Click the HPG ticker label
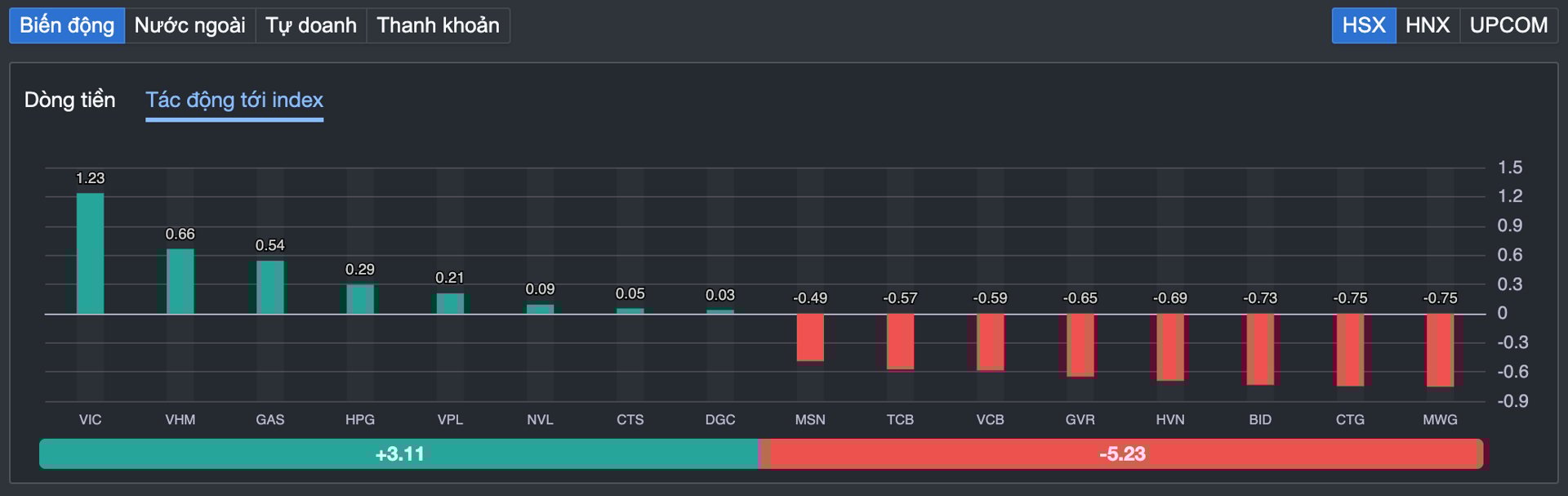The height and width of the screenshot is (496, 1568). point(360,419)
